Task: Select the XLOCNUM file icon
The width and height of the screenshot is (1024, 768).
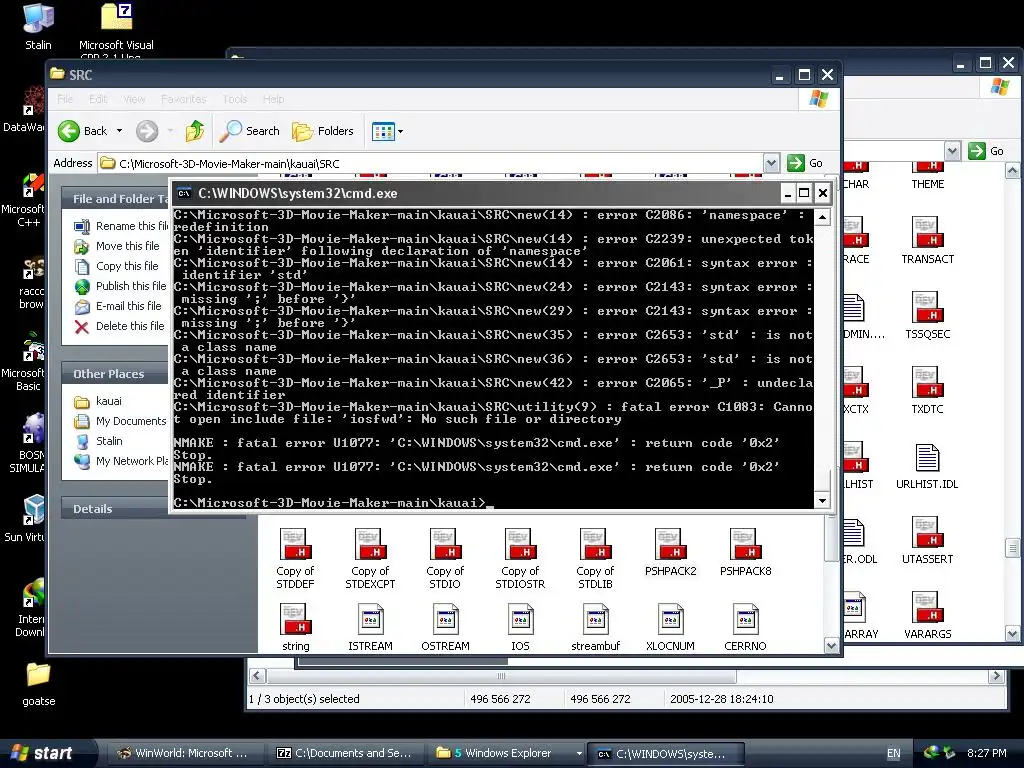Action: click(671, 628)
